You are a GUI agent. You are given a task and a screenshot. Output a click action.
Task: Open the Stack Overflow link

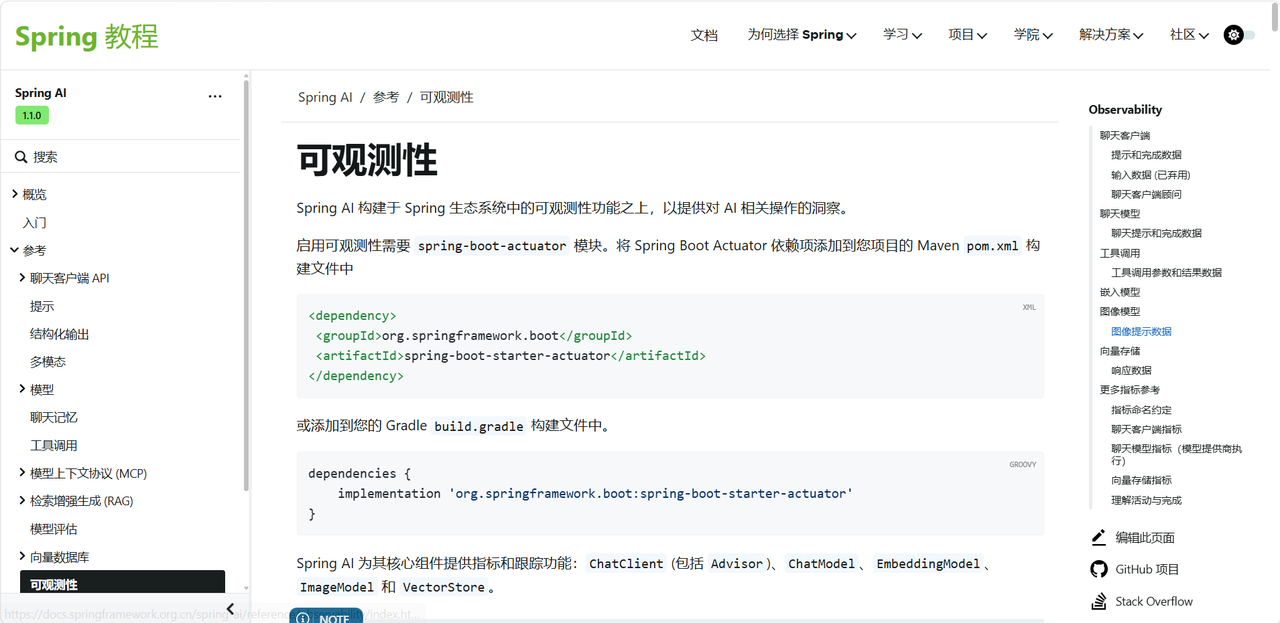point(1154,601)
